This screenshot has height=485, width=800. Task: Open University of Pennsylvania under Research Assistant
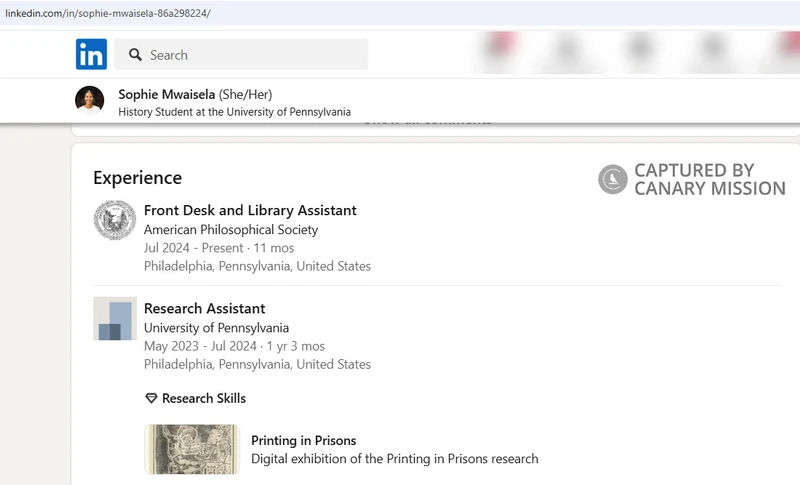click(216, 328)
